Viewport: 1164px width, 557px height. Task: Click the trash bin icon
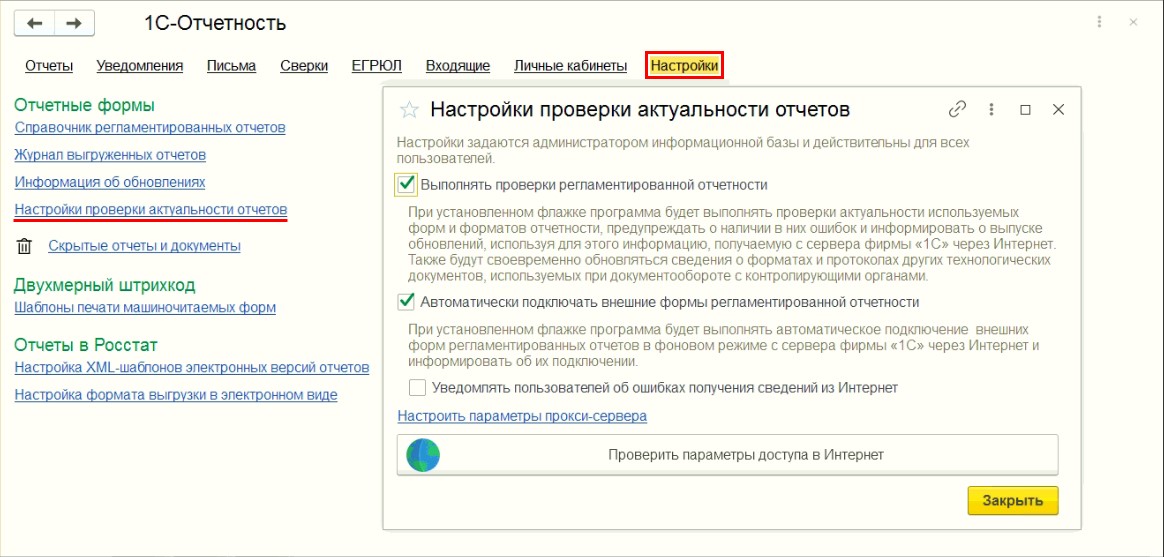click(x=24, y=246)
